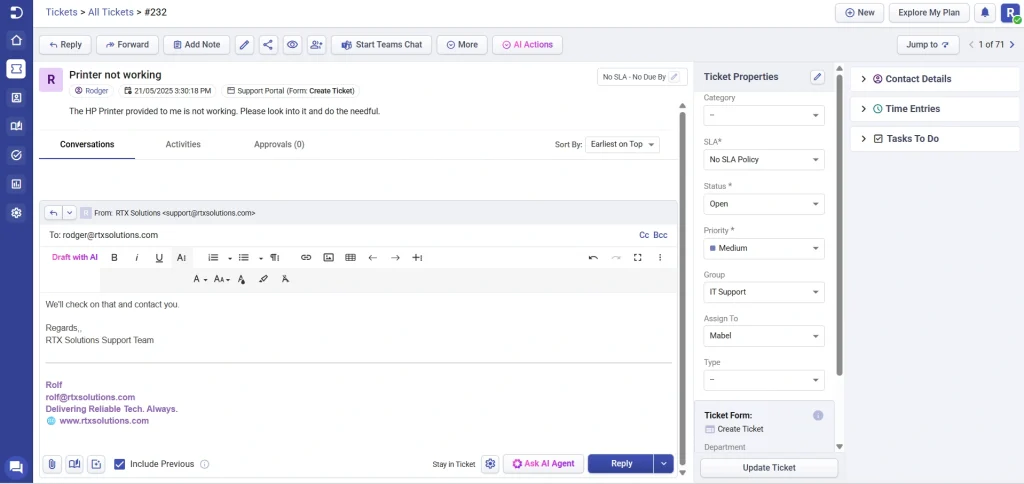1024x484 pixels.
Task: Click the Forward button
Action: coord(127,45)
